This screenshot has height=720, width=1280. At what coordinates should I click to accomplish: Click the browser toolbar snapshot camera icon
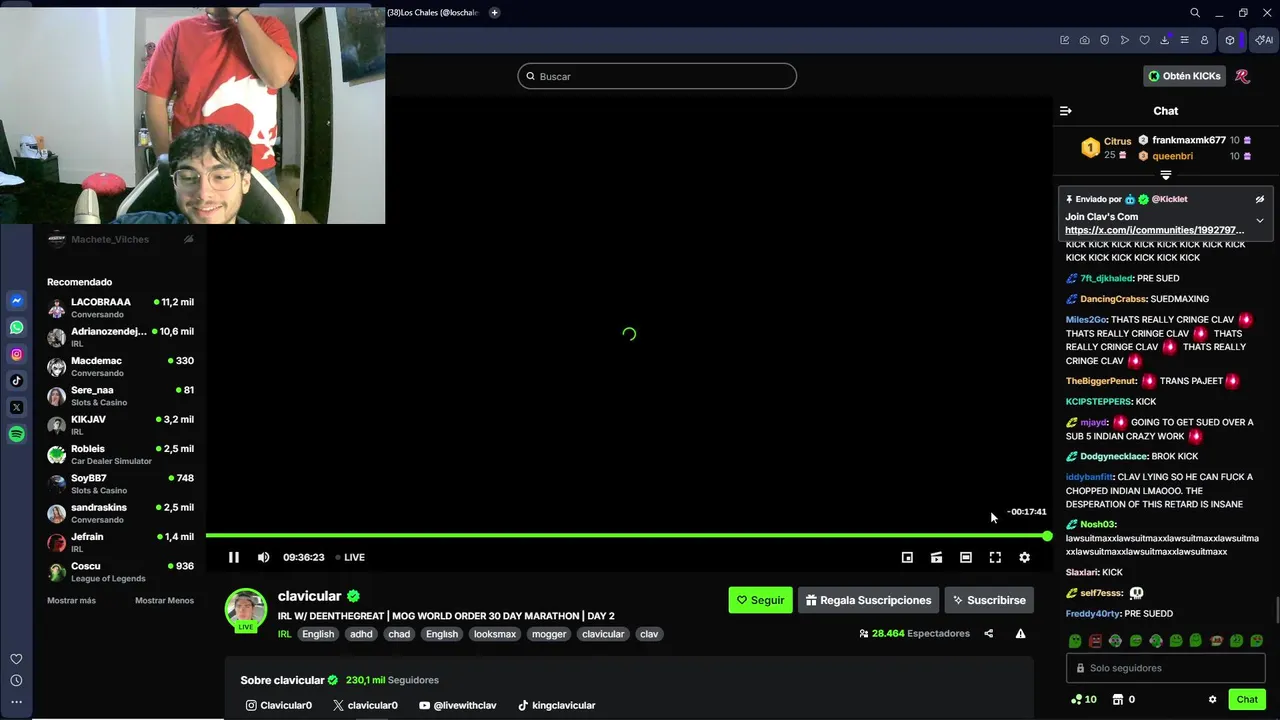(1085, 40)
